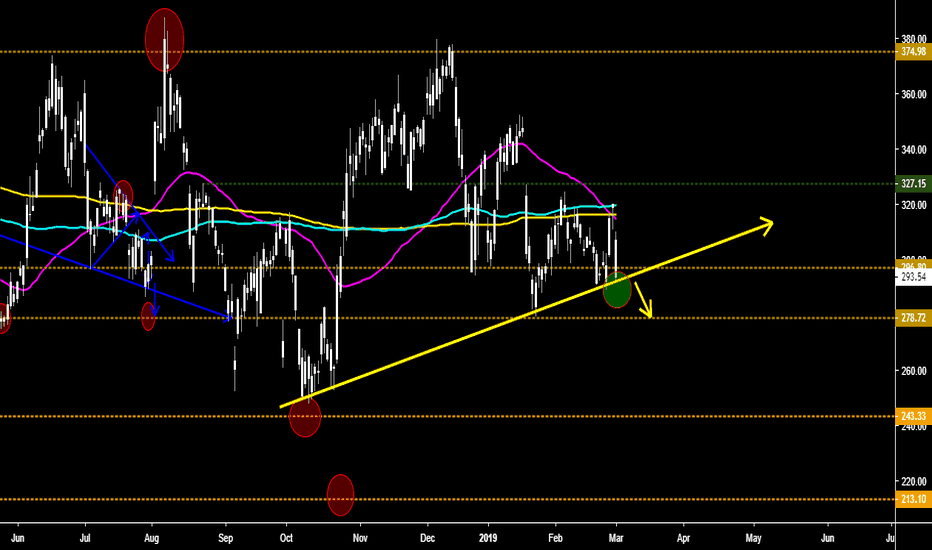Click the 374.98 price level label

coord(913,52)
